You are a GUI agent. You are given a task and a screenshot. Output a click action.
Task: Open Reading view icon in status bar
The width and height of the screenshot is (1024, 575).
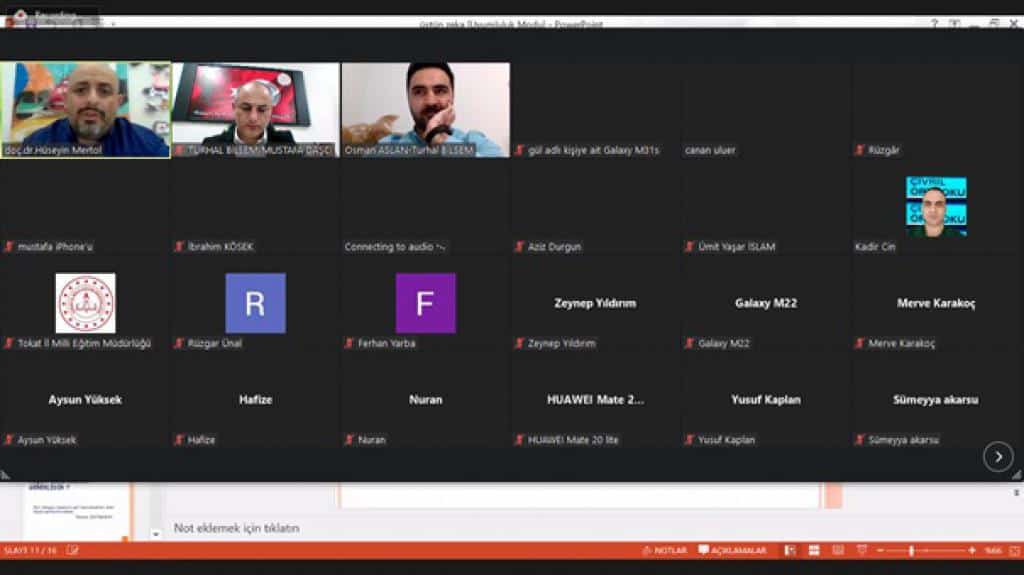click(836, 551)
